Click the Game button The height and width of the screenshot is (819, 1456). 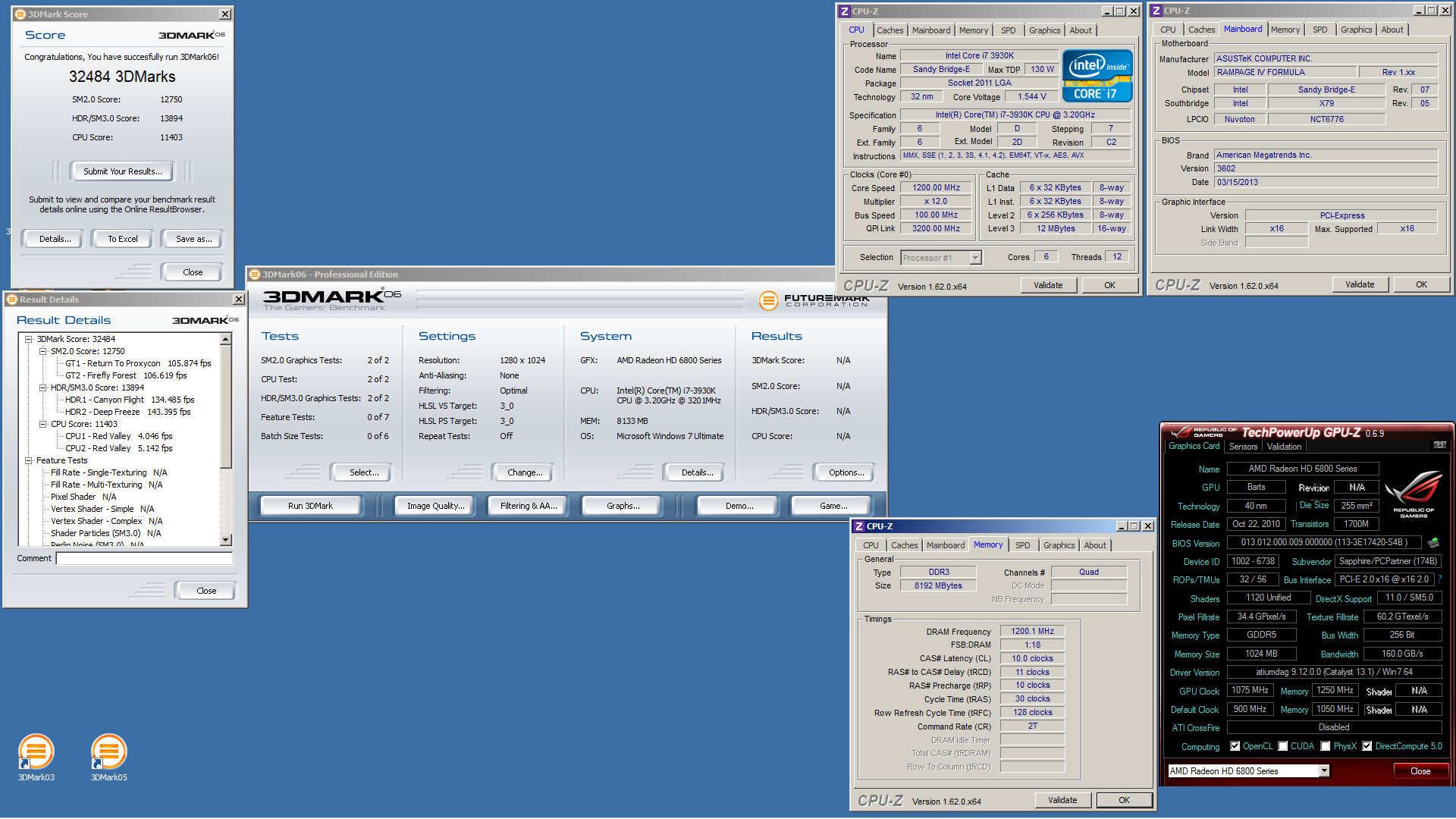coord(833,506)
